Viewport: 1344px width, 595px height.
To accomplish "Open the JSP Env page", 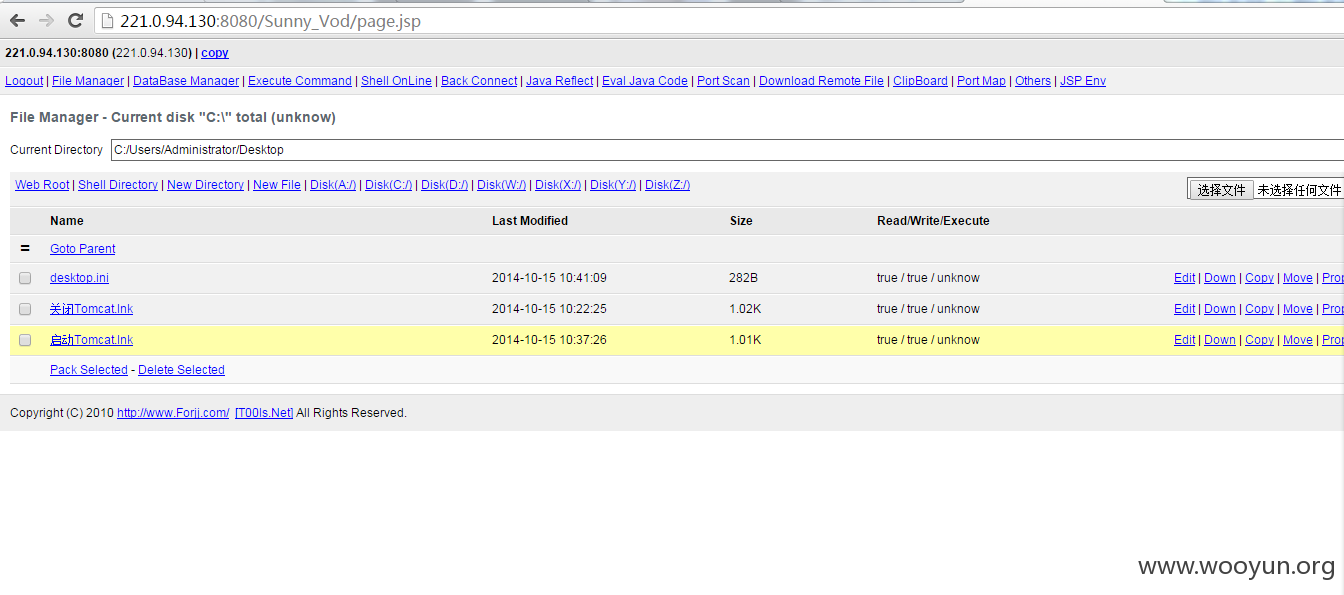I will point(1083,81).
